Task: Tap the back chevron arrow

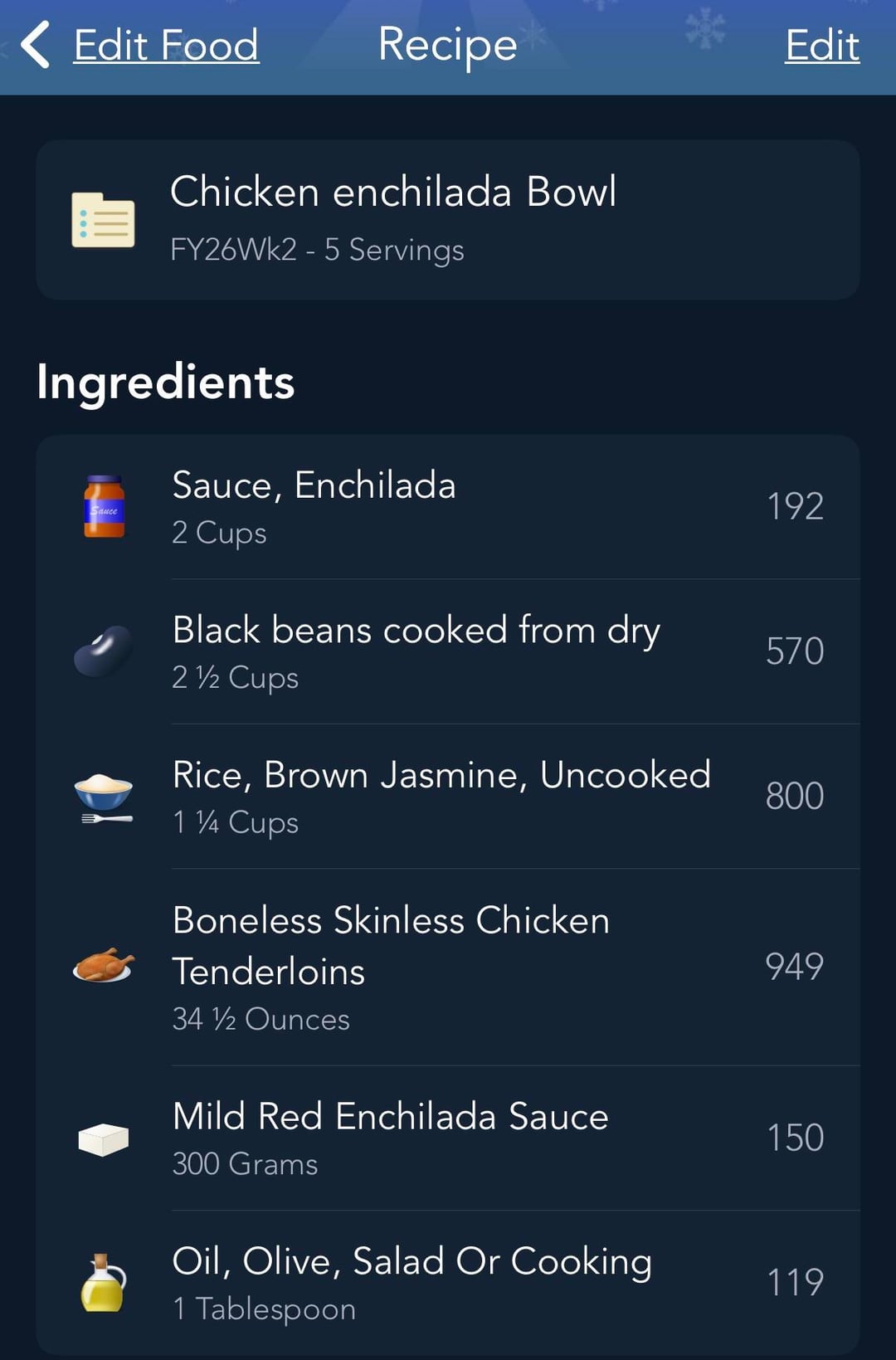Action: point(36,45)
